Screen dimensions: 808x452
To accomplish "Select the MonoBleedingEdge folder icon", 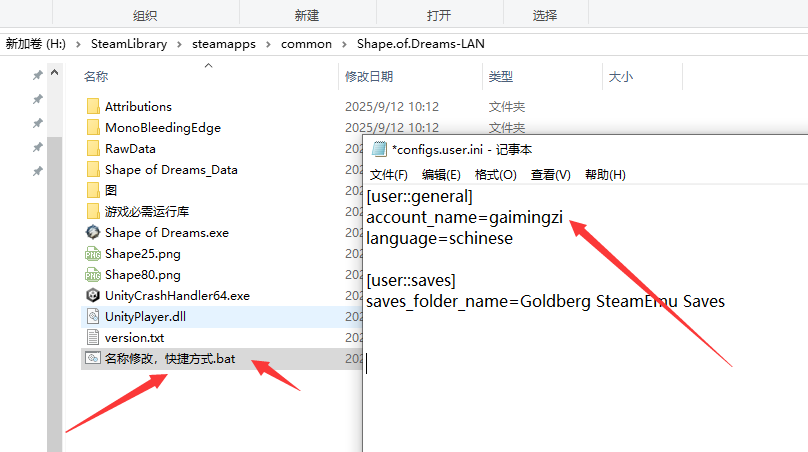I will (93, 128).
